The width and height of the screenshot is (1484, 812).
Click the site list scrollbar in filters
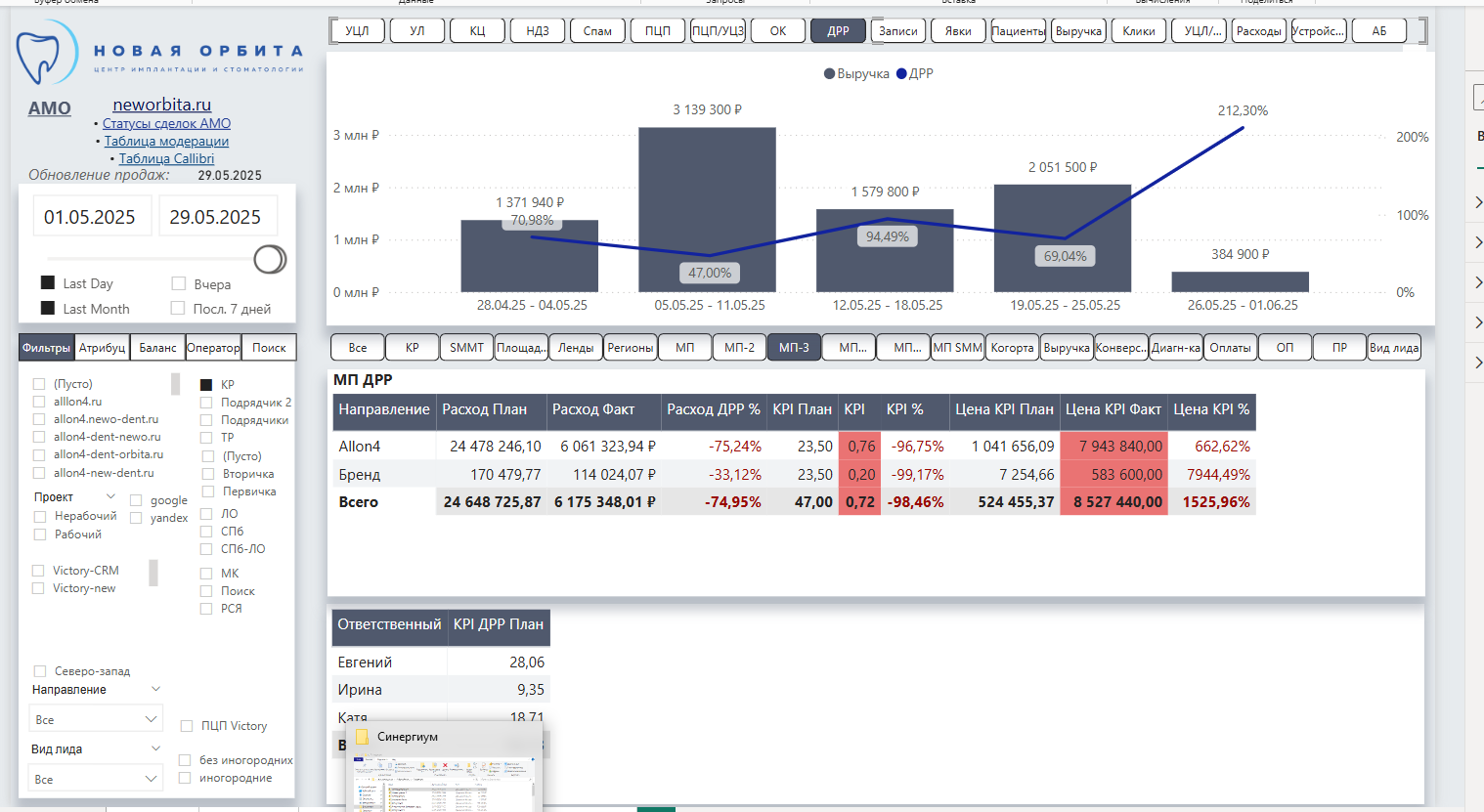pos(176,384)
